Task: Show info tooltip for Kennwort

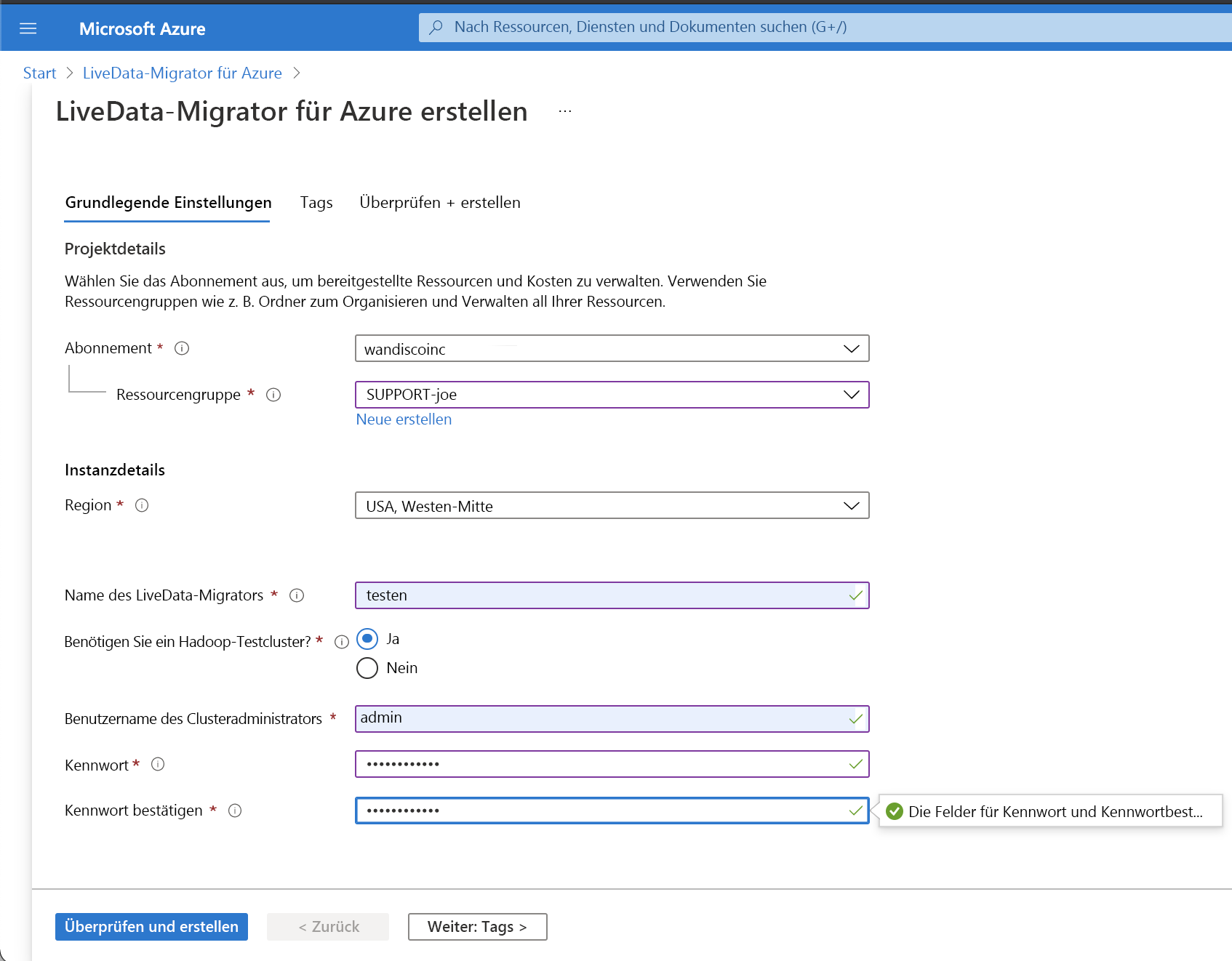Action: pyautogui.click(x=159, y=764)
